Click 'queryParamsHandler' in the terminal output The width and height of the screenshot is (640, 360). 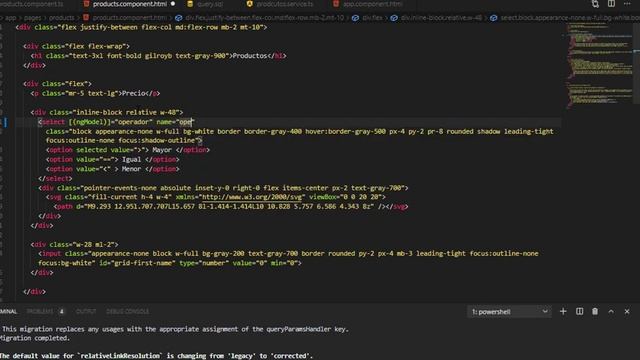[x=299, y=329]
